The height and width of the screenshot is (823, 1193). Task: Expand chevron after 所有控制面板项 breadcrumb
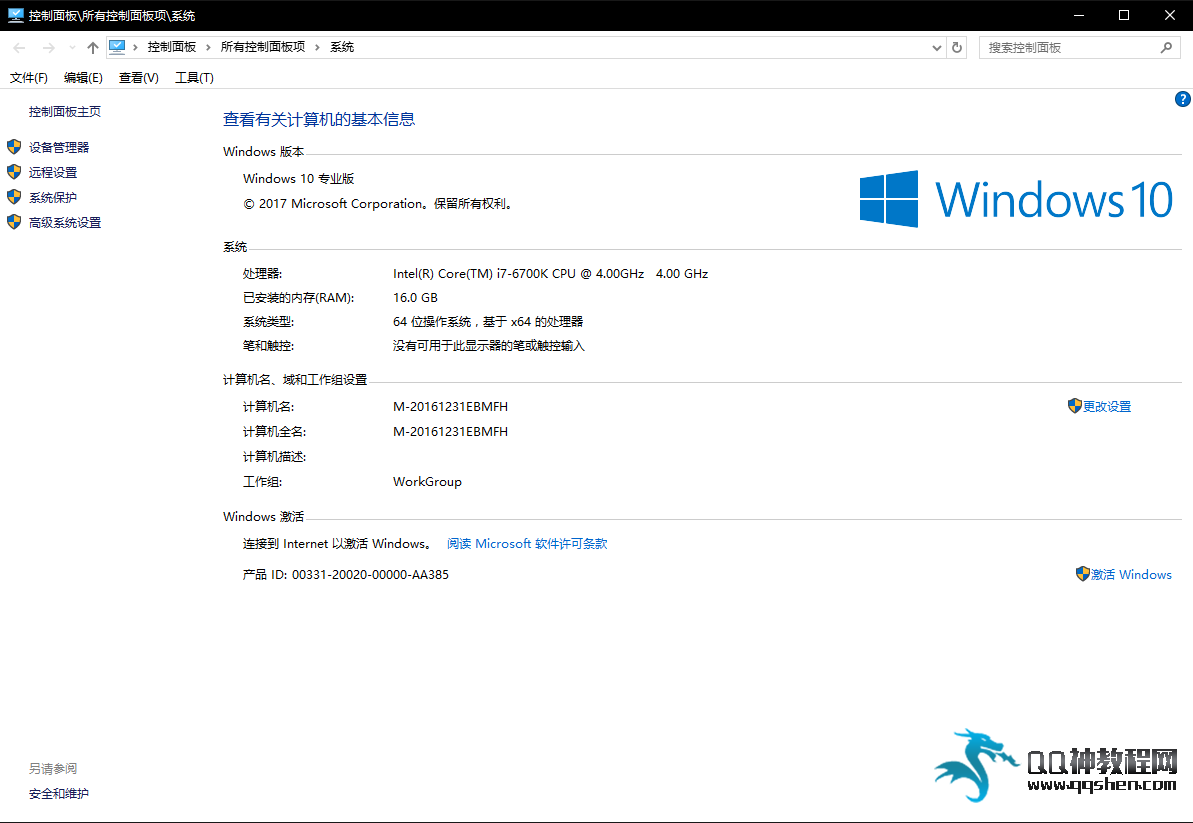click(x=317, y=47)
